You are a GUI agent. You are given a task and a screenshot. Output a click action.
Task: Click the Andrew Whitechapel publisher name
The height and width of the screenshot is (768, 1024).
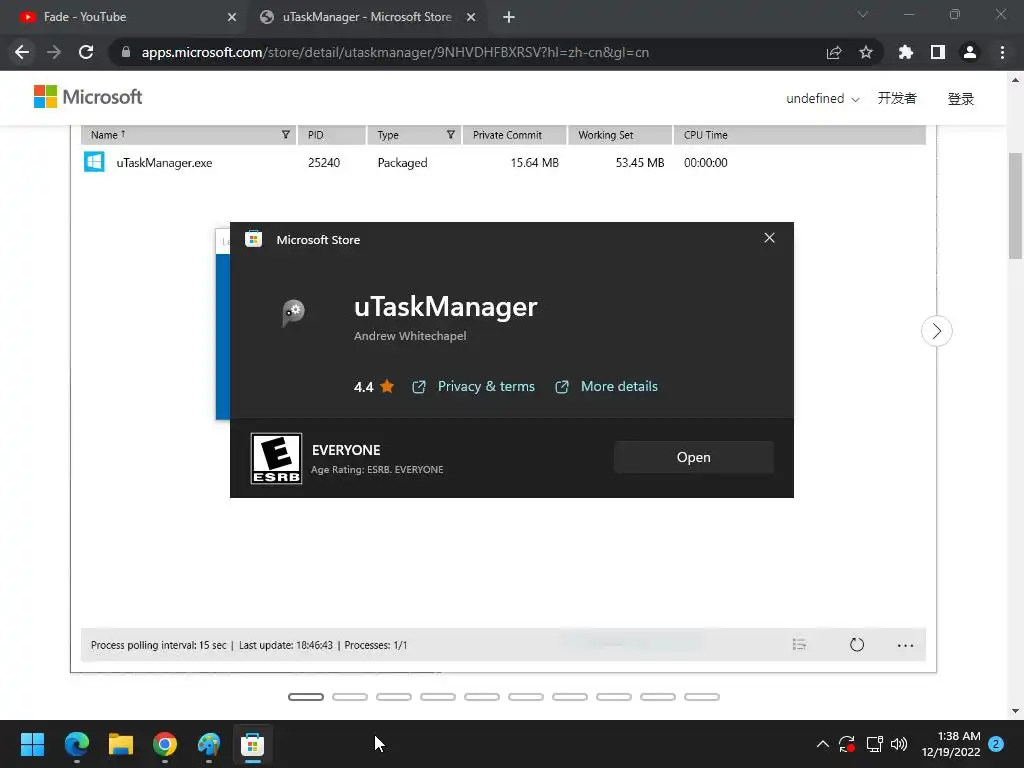pos(410,336)
